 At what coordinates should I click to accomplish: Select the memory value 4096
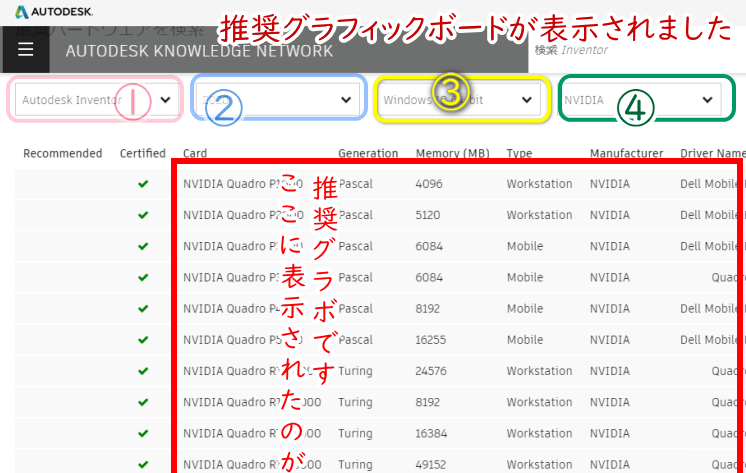[429, 184]
